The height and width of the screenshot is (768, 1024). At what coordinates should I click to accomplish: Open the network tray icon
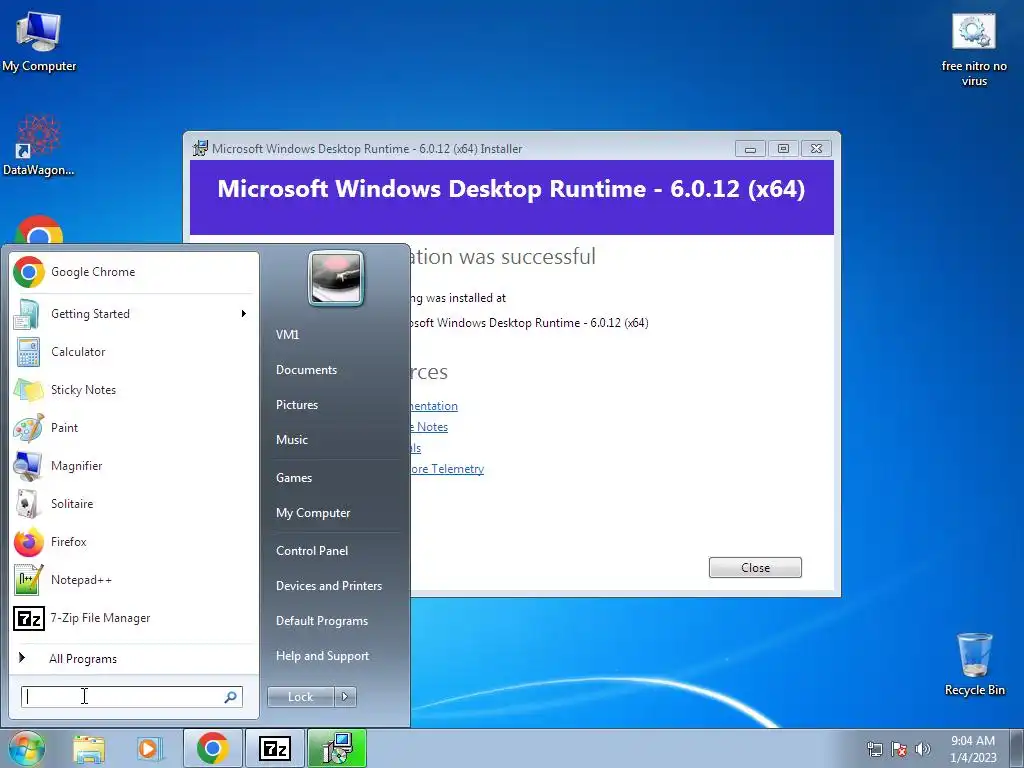pyautogui.click(x=874, y=749)
